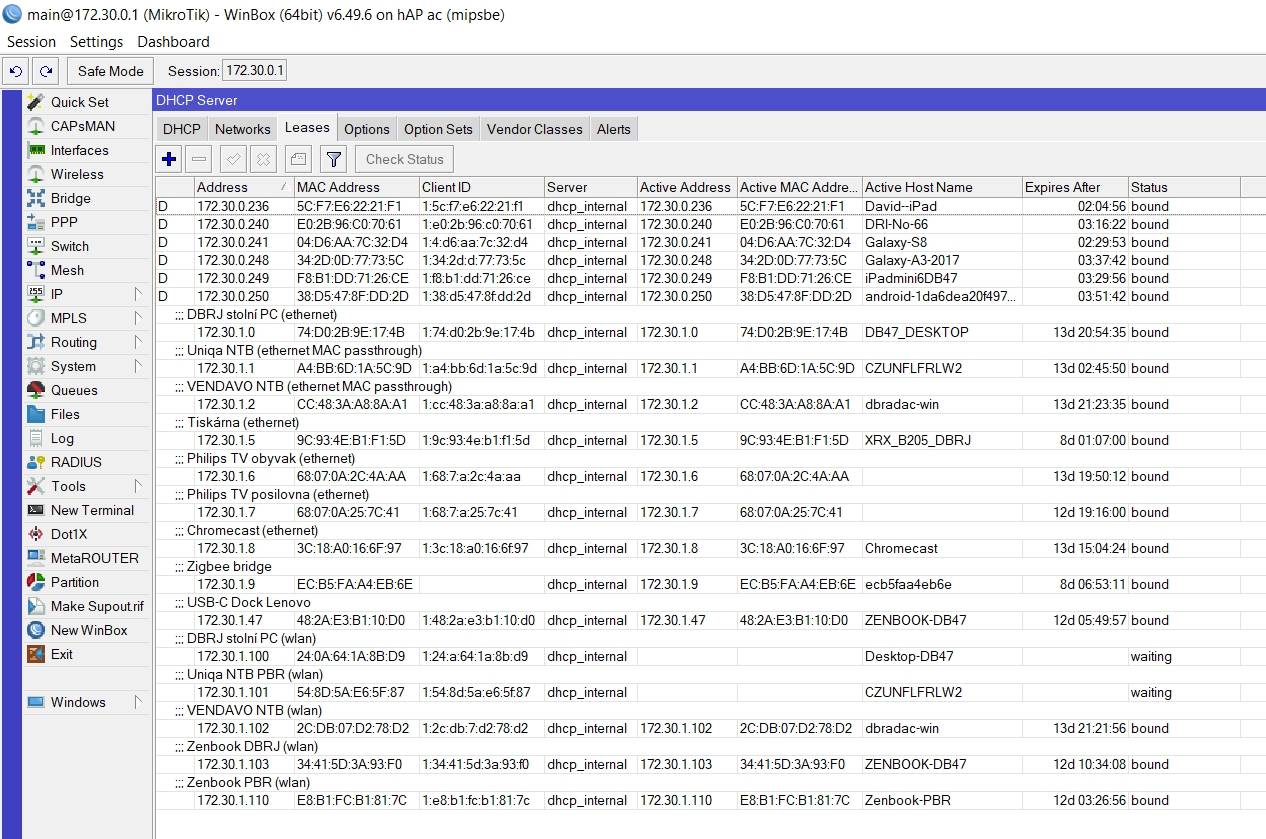Screen dimensions: 1266x839
Task: Select the DB47_DESKTOP host name cell
Action: [x=942, y=332]
